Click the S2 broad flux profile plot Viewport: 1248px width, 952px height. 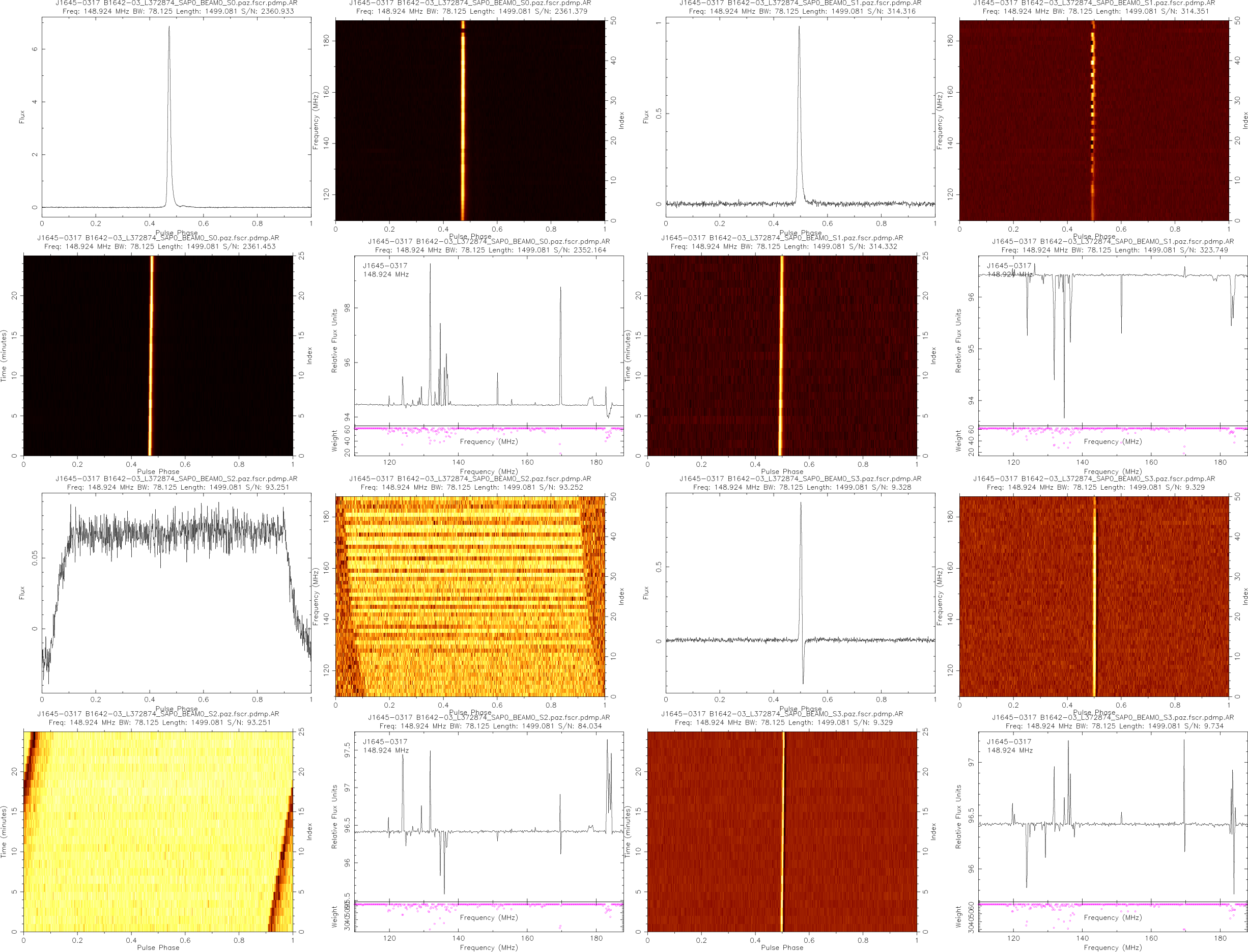pyautogui.click(x=176, y=592)
